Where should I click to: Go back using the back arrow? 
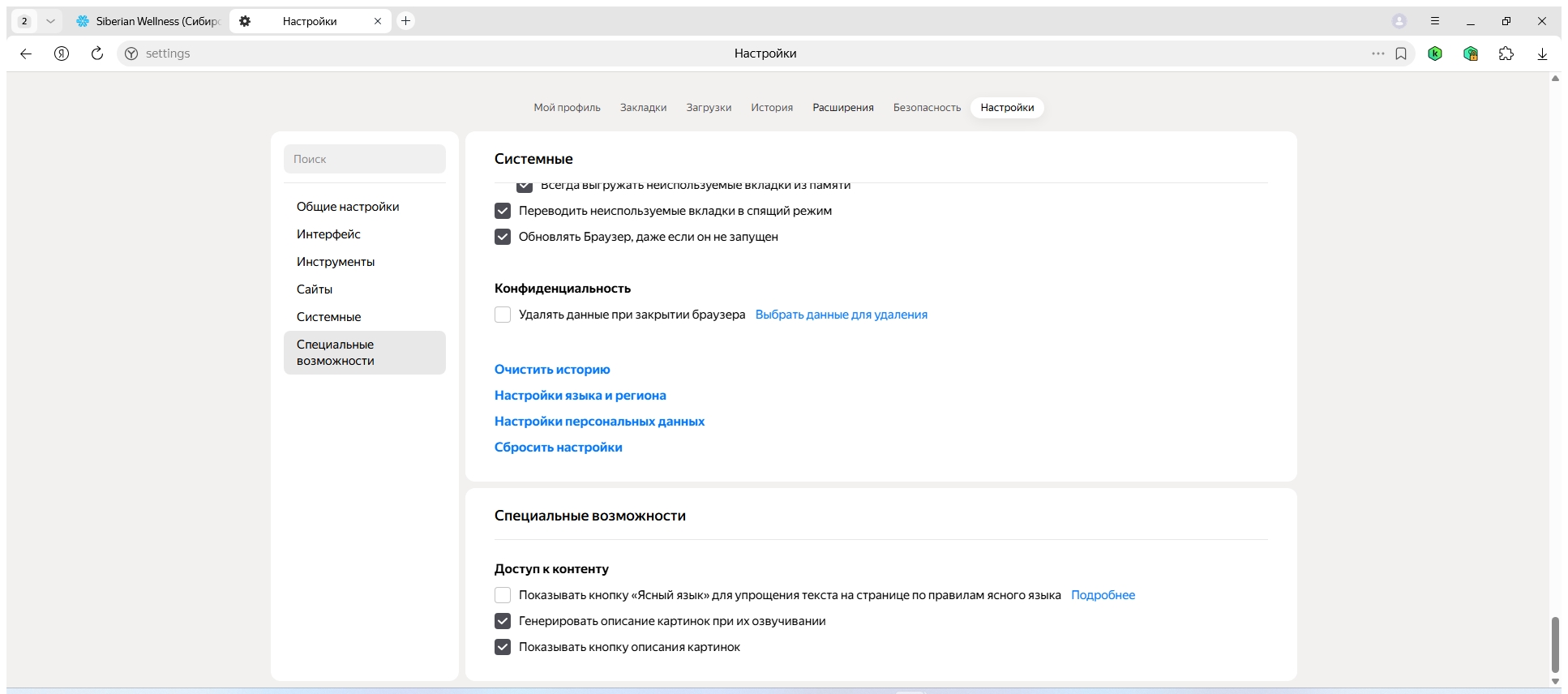(x=26, y=54)
